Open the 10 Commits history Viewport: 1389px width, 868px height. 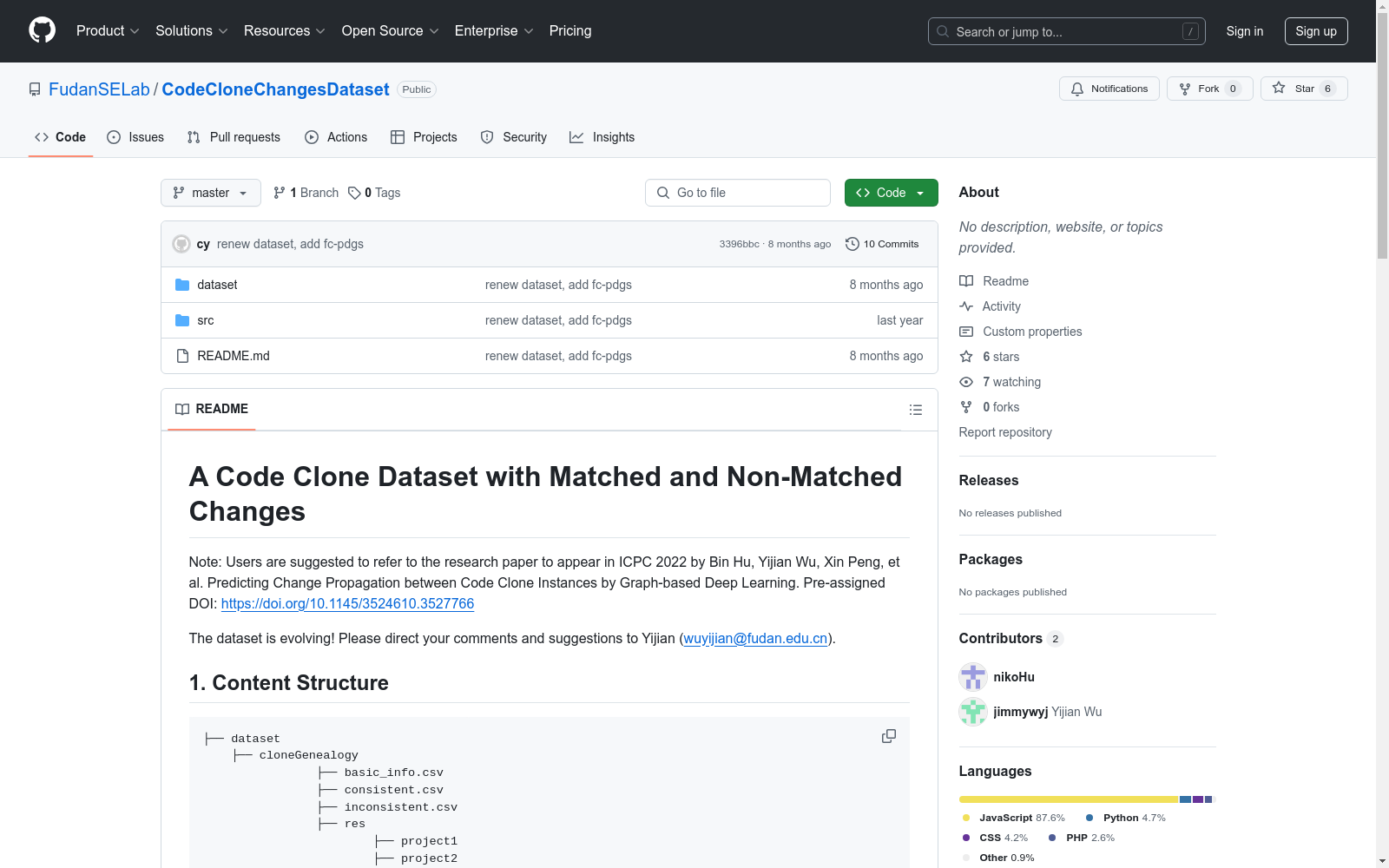pyautogui.click(x=882, y=244)
